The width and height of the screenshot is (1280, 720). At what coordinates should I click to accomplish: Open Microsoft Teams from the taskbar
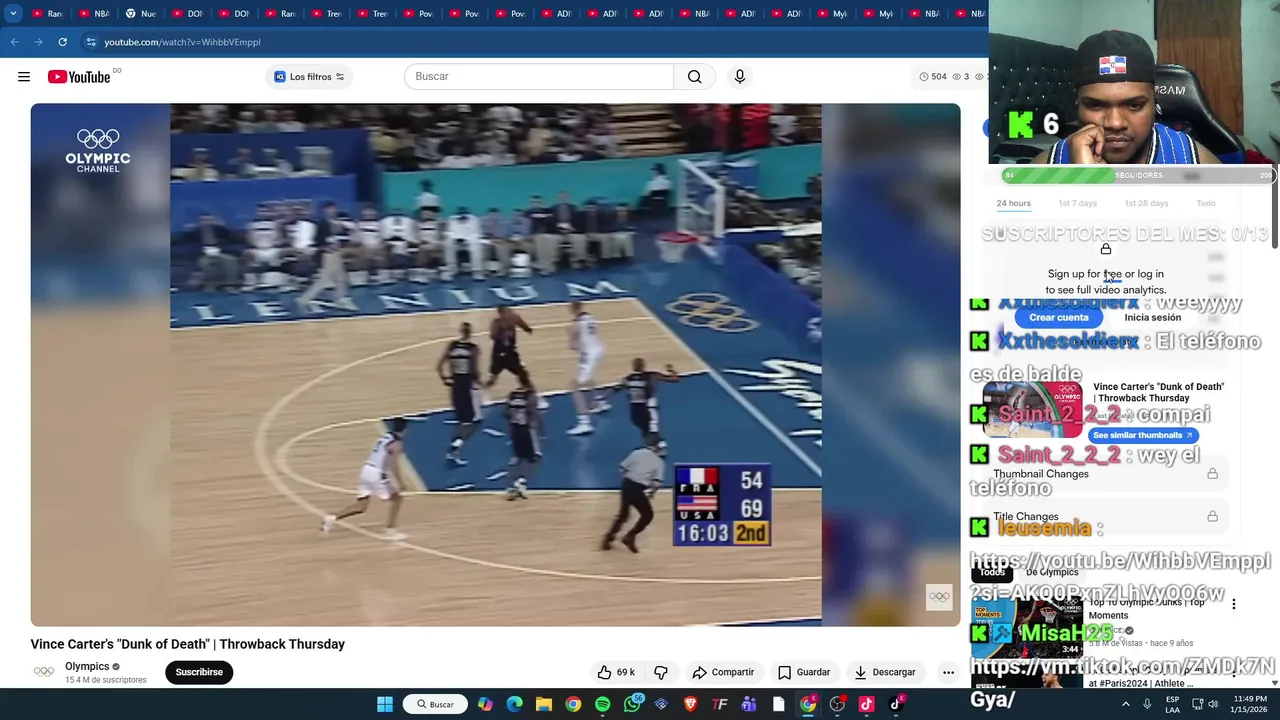[749, 704]
